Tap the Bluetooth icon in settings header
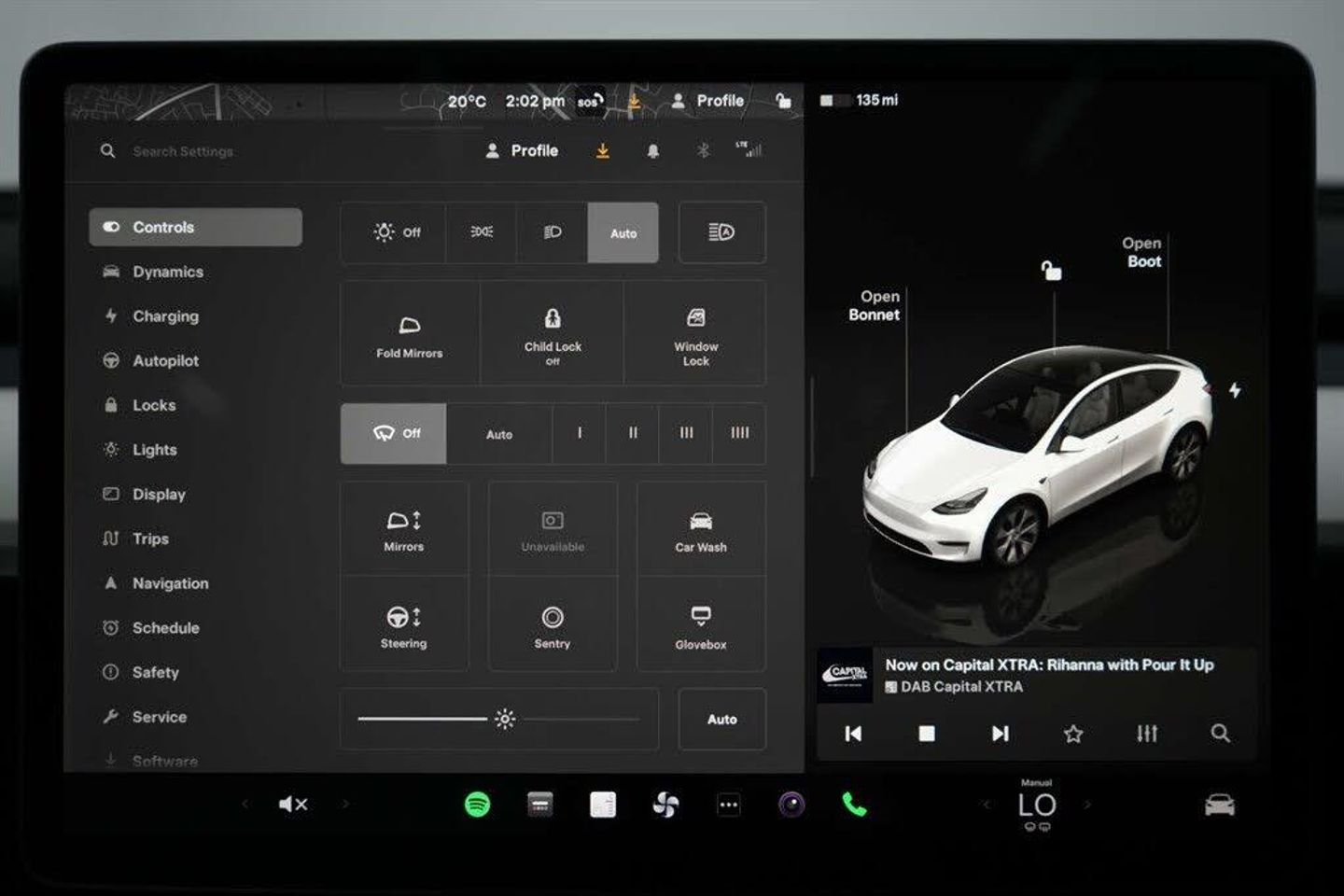This screenshot has width=1344, height=896. [704, 150]
